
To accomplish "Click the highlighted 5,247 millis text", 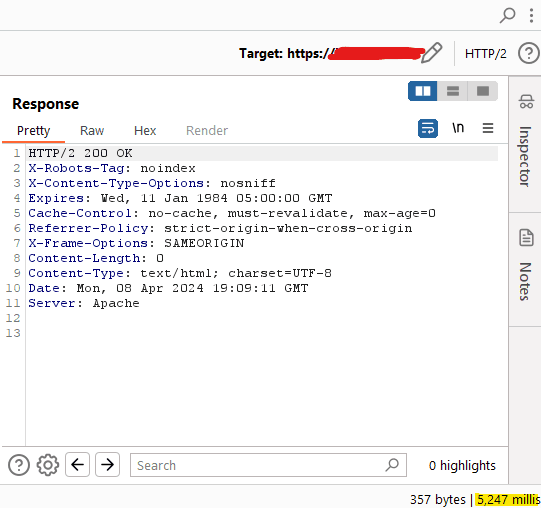I will click(508, 500).
